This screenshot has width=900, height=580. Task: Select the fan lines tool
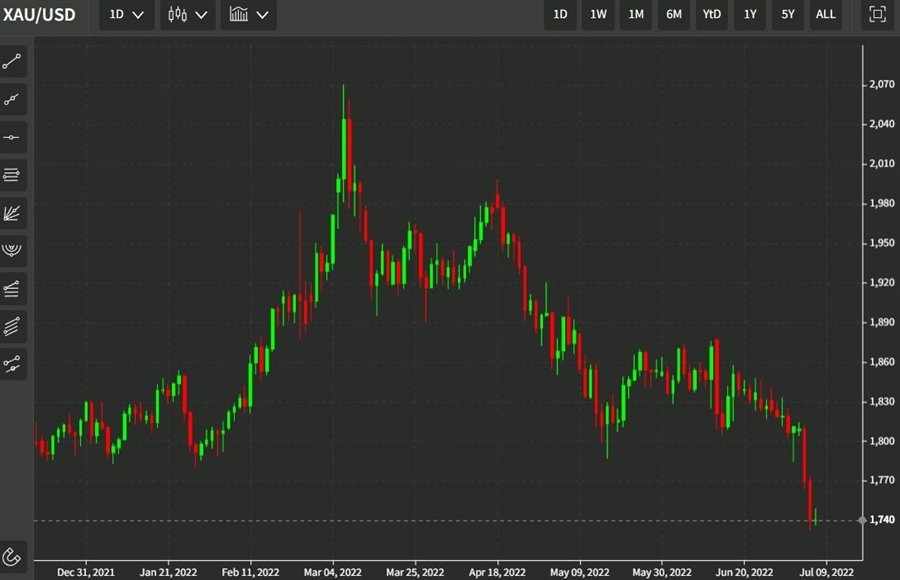click(x=12, y=213)
